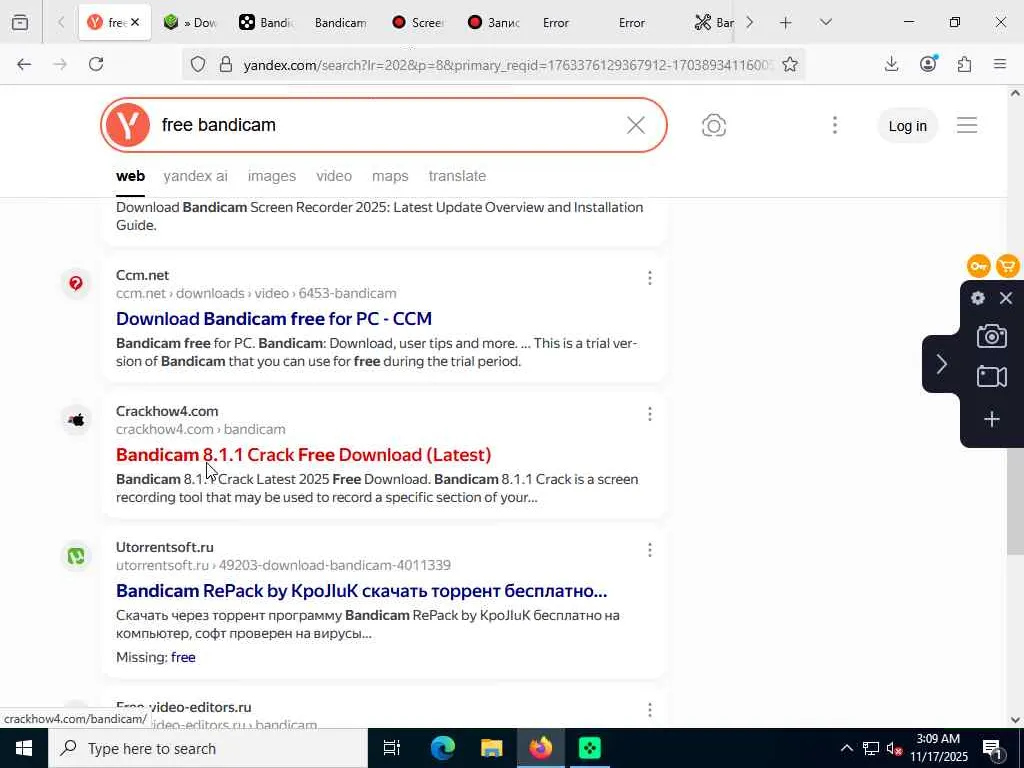Open 'Bandicam 8.1.1 Crack Free Download' link
Screen dimensions: 1024x768
(304, 455)
